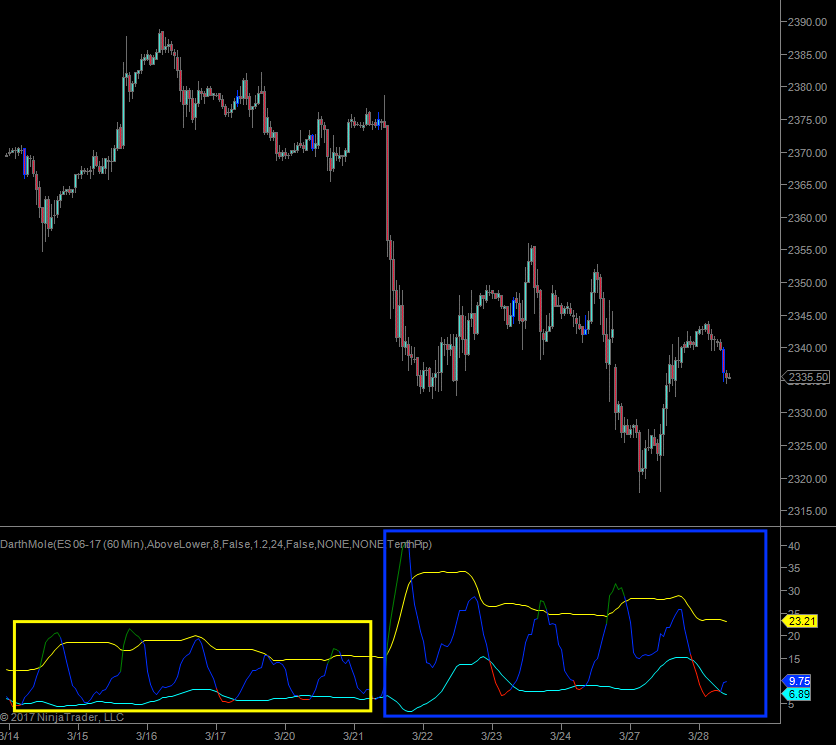Select the blue 9.75 indicator value tag
The image size is (836, 745).
pyautogui.click(x=800, y=680)
